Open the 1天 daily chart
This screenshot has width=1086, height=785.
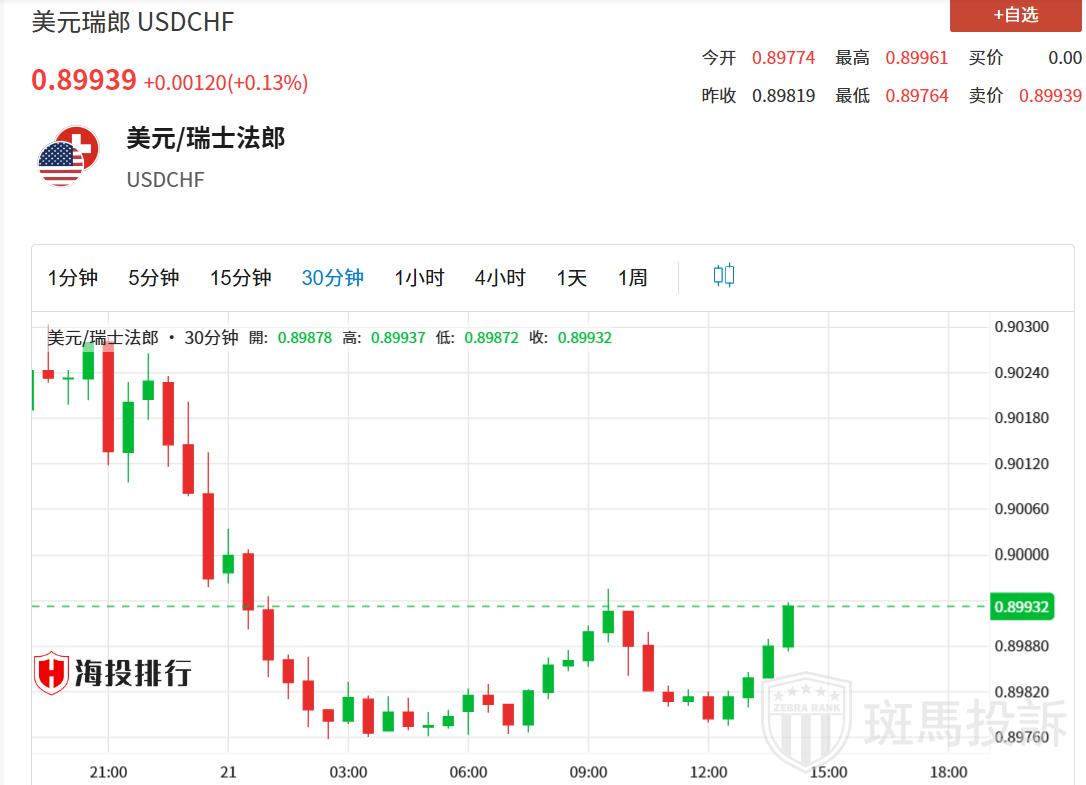572,278
